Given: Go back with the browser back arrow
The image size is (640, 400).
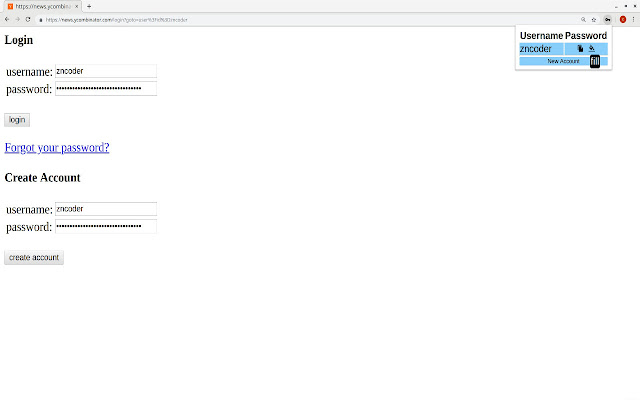Looking at the screenshot, I should [x=7, y=19].
